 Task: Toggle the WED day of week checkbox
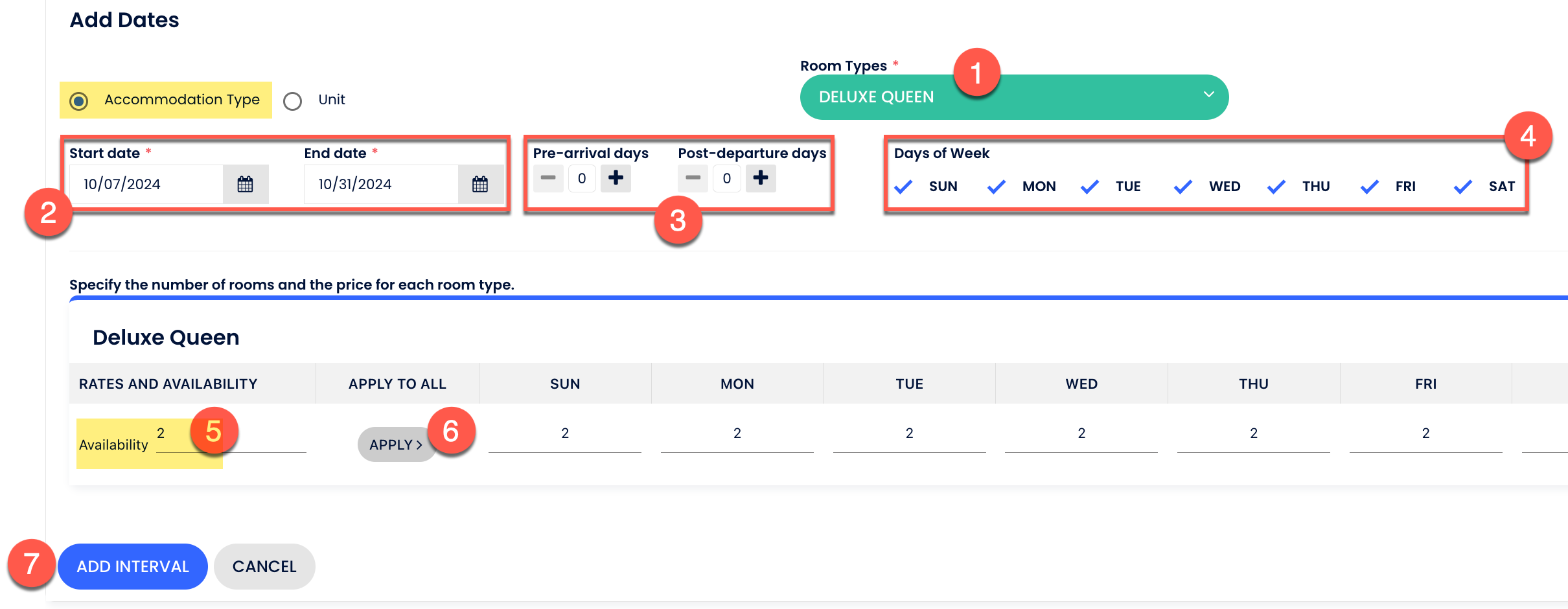pos(1183,187)
